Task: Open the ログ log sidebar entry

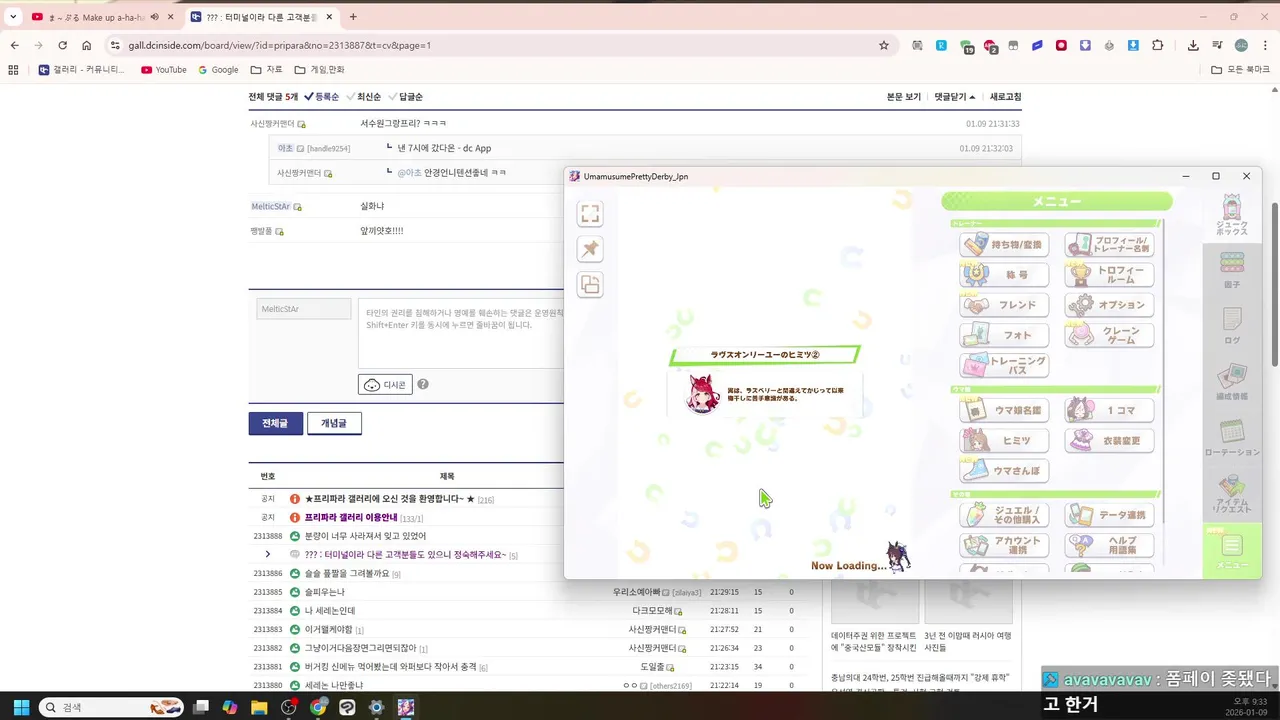Action: (x=1232, y=325)
